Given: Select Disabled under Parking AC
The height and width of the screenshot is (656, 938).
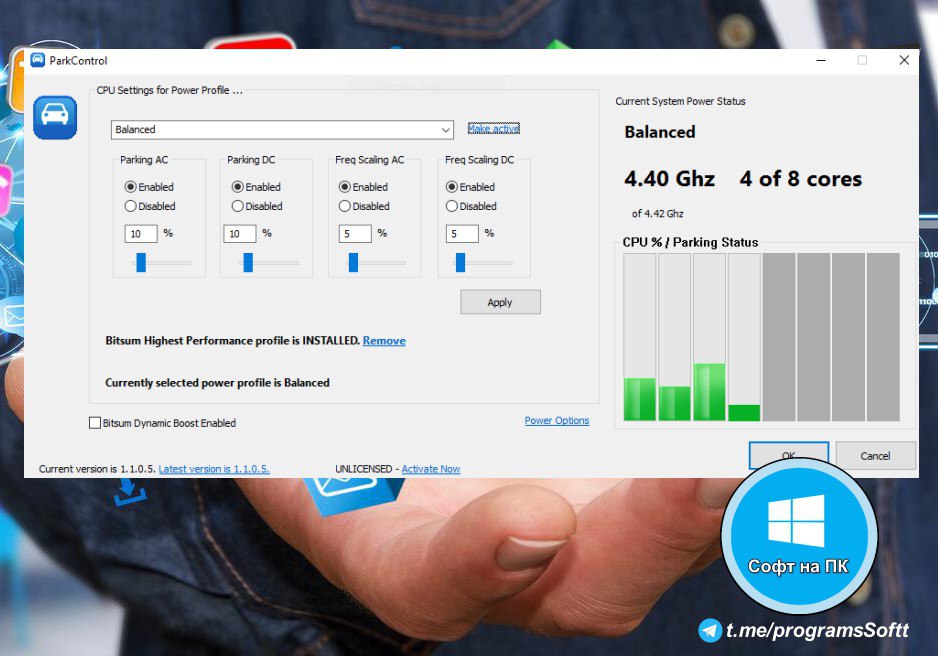Looking at the screenshot, I should pos(131,206).
